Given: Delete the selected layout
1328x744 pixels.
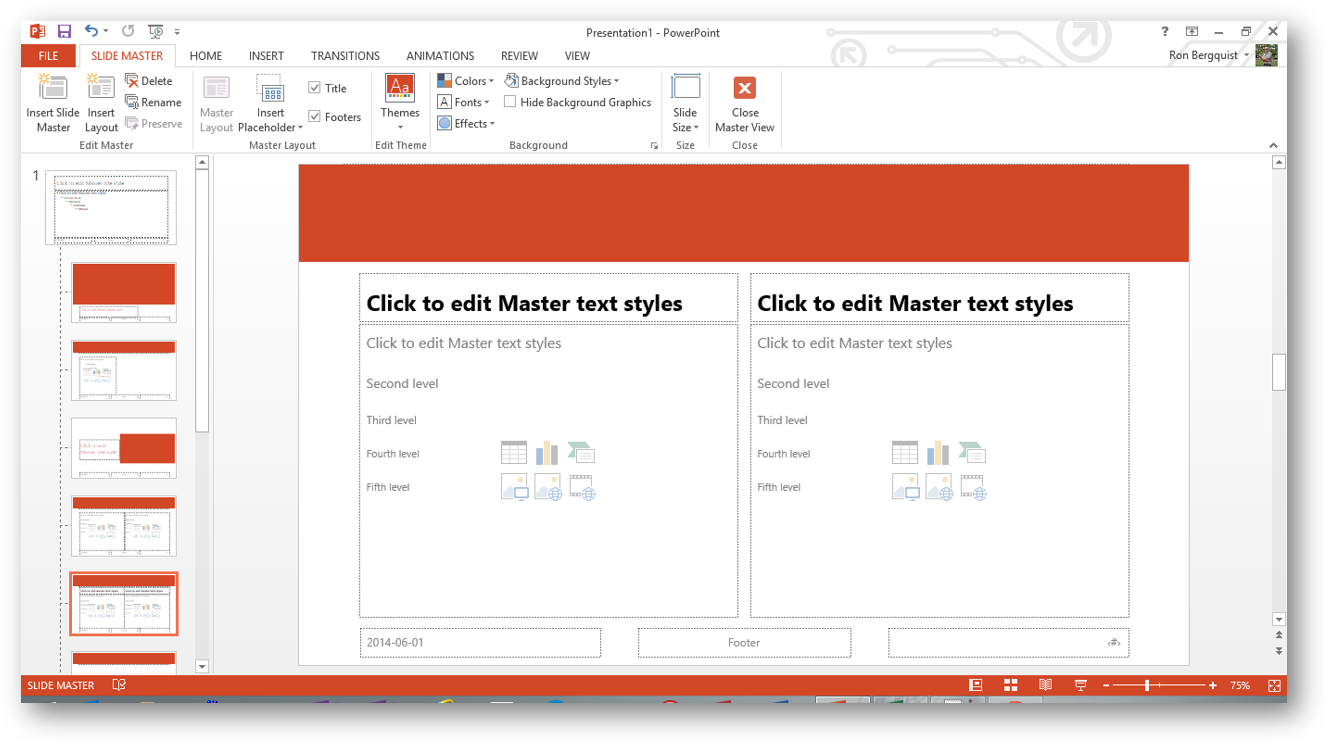Looking at the screenshot, I should pyautogui.click(x=148, y=81).
